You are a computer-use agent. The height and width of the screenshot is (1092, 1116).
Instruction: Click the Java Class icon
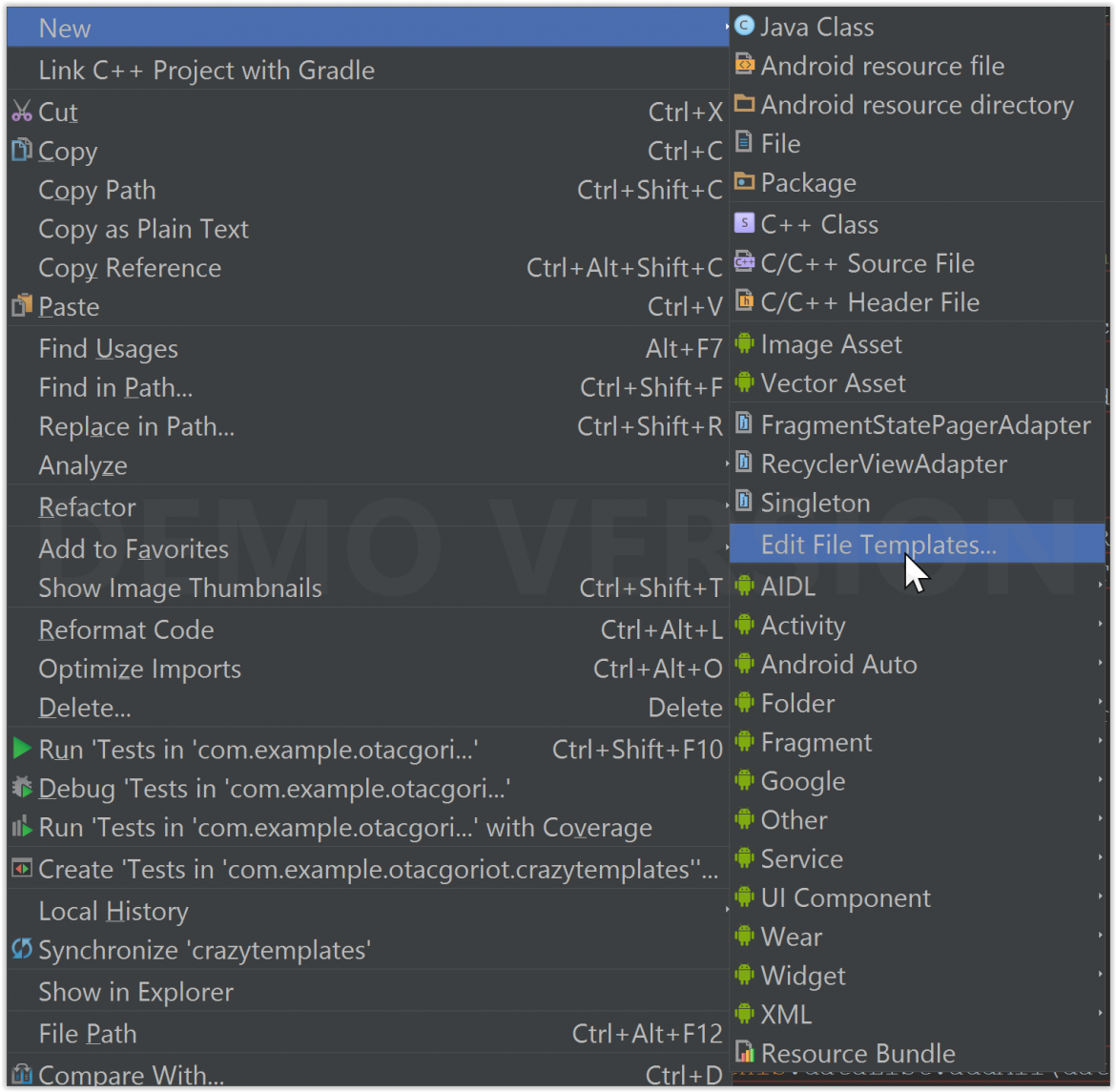coord(744,27)
